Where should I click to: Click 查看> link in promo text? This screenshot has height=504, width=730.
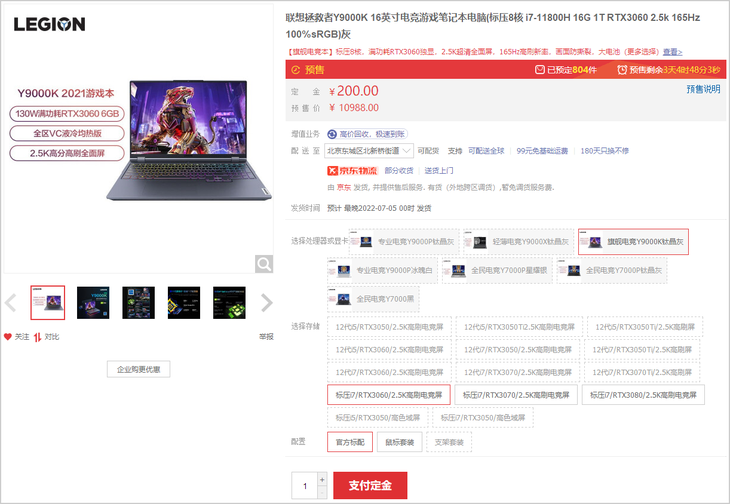click(673, 52)
